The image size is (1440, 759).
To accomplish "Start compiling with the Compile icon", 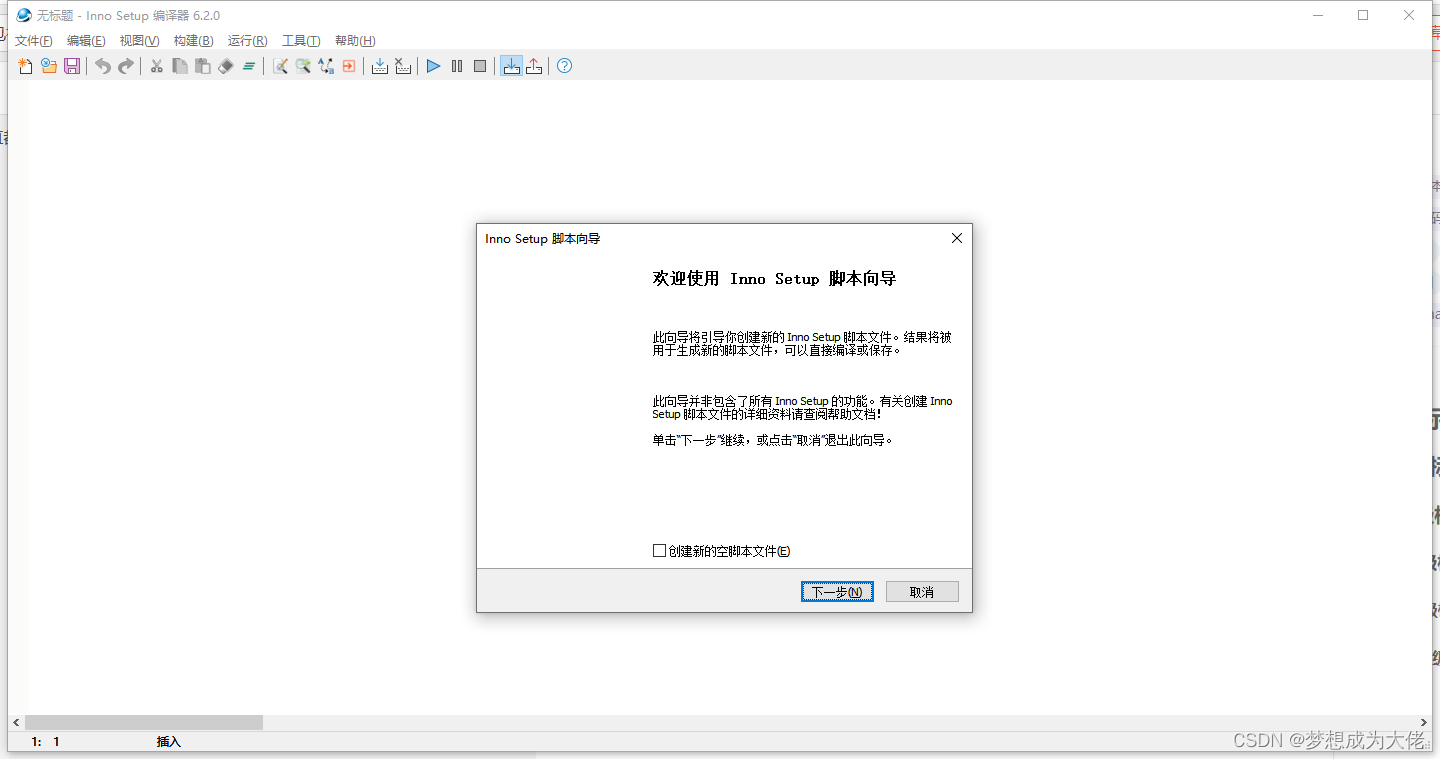I will point(380,66).
